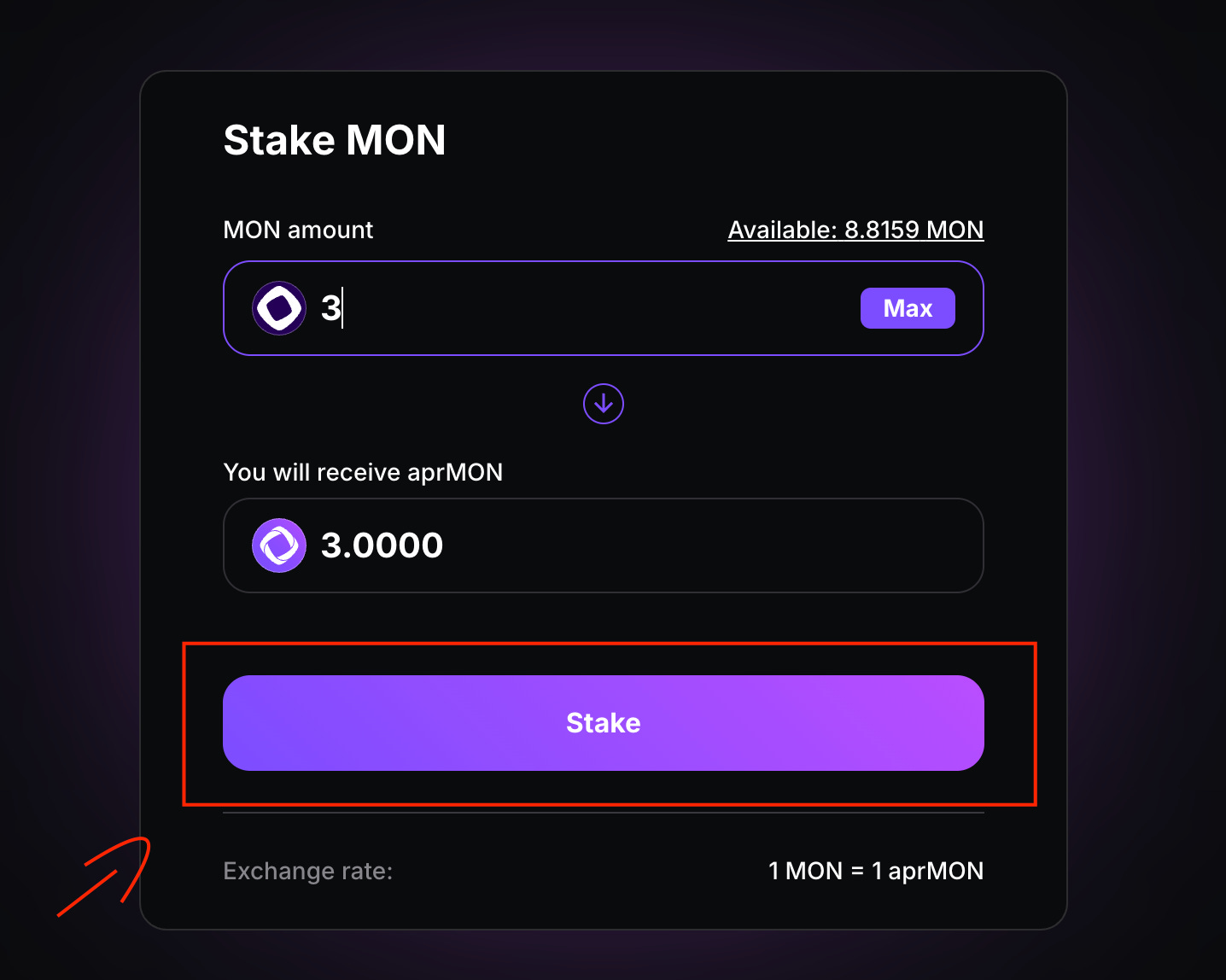Click the Max button
This screenshot has width=1226, height=980.
click(908, 308)
